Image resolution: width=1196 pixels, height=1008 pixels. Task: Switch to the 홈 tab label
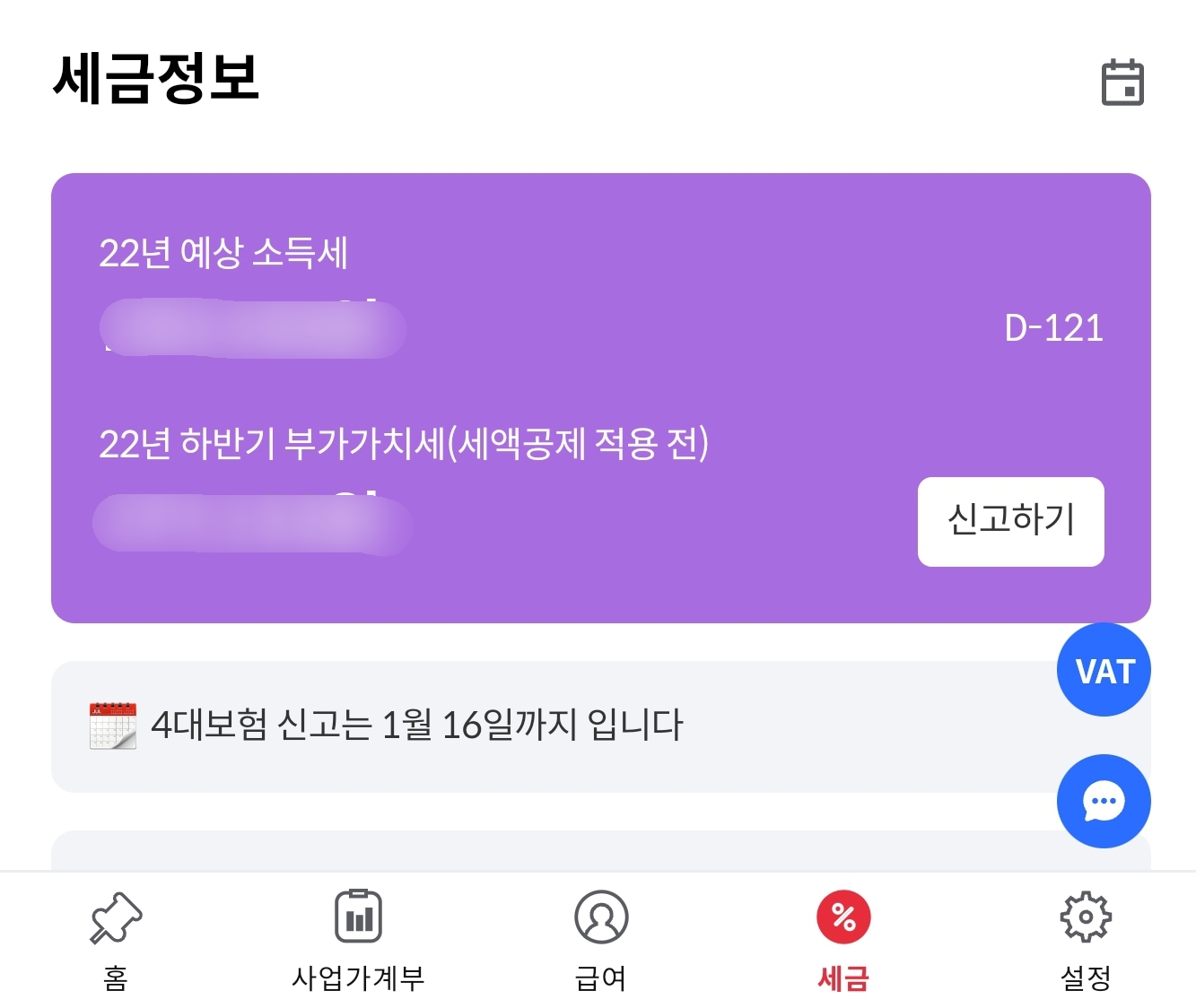click(116, 978)
